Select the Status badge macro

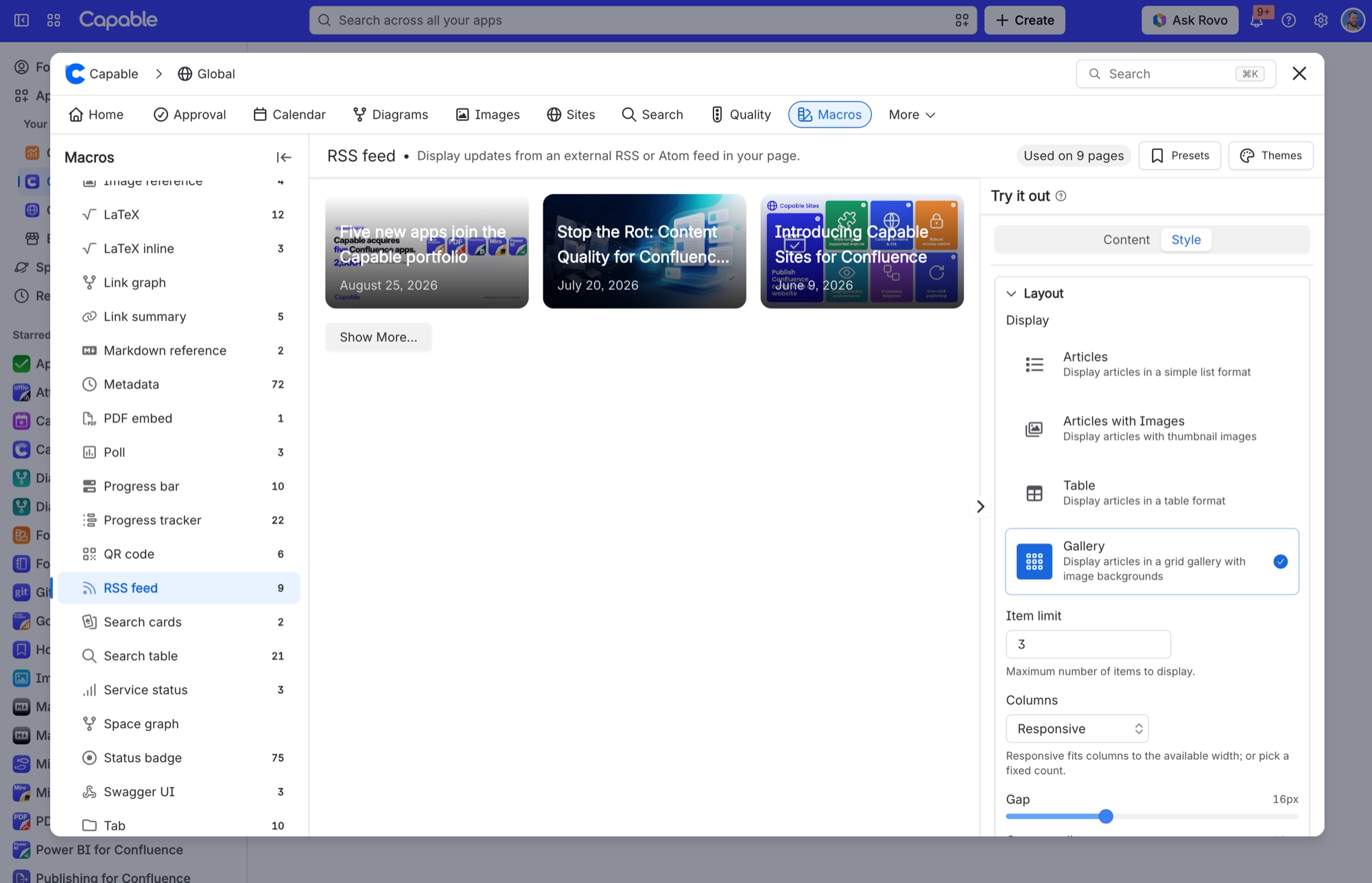click(179, 757)
